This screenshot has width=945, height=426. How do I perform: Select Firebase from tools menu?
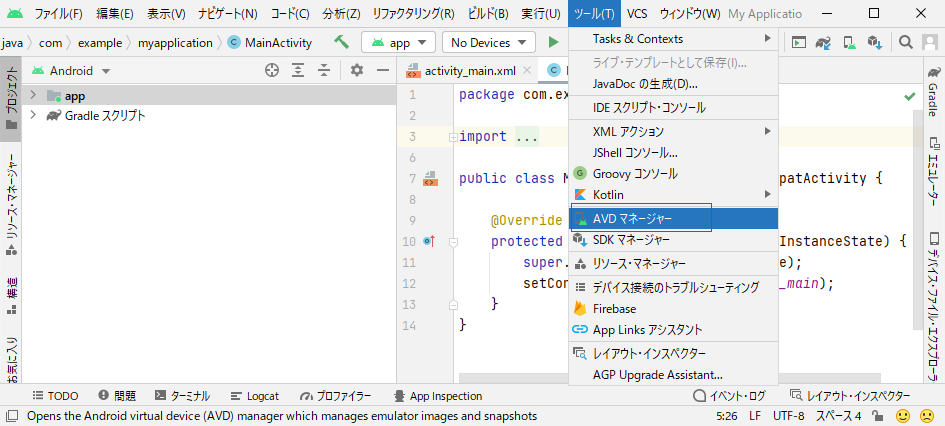[x=673, y=309]
